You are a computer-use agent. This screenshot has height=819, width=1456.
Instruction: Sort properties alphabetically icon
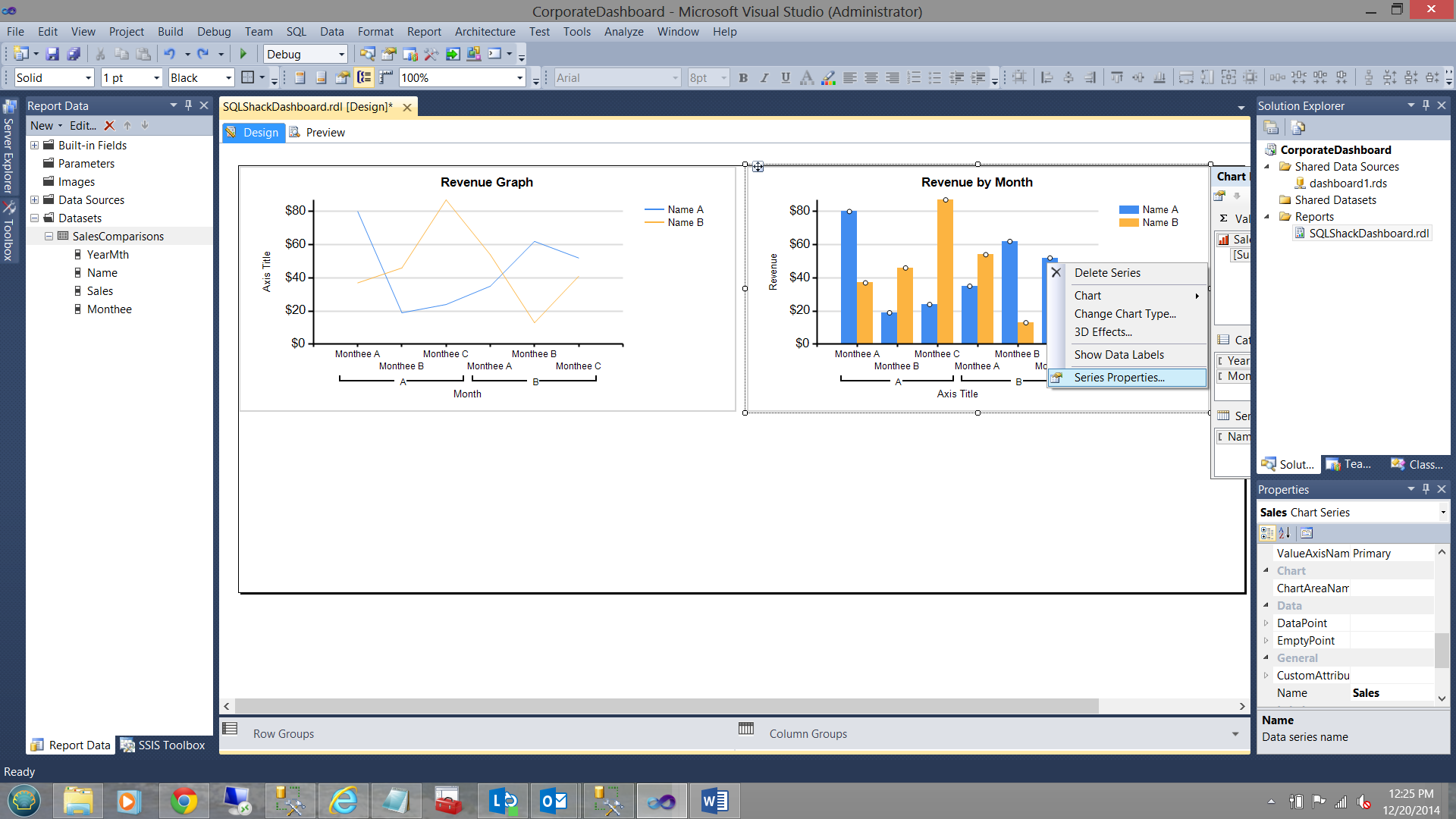click(1284, 533)
